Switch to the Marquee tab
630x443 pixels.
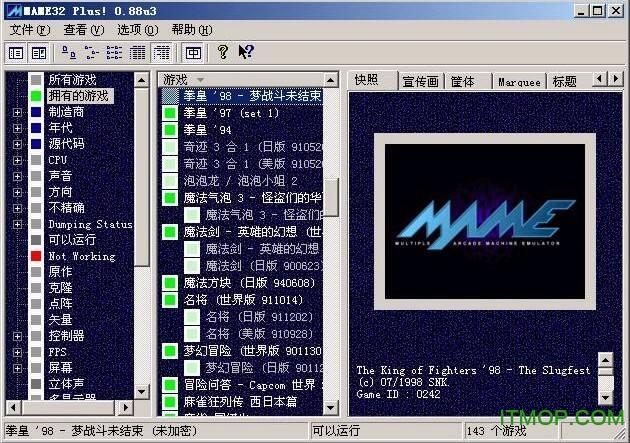pyautogui.click(x=519, y=82)
